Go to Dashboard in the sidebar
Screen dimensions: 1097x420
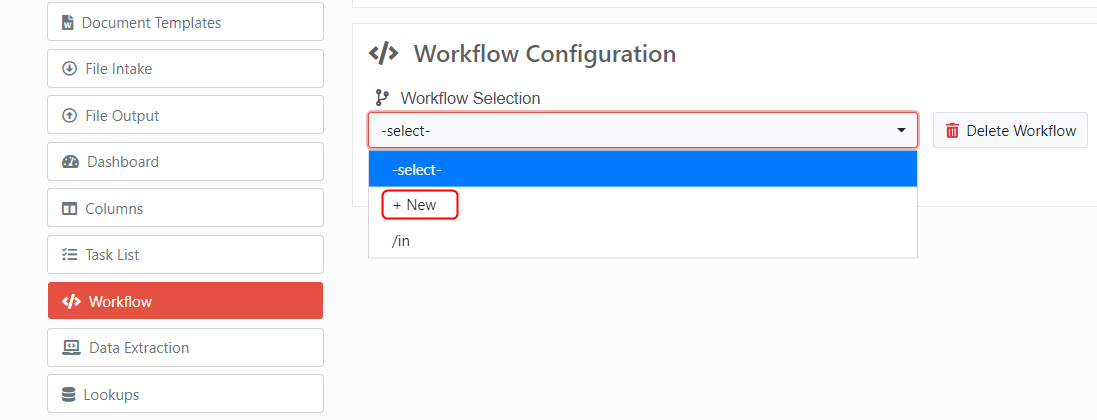point(185,162)
